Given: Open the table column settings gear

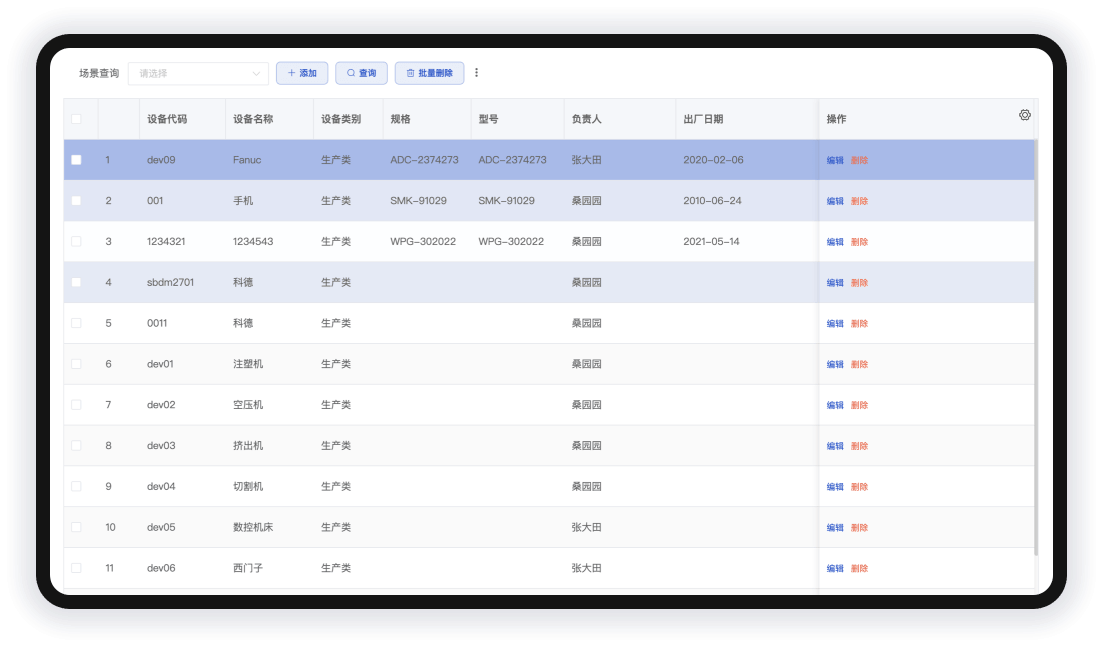Looking at the screenshot, I should pos(1024,116).
